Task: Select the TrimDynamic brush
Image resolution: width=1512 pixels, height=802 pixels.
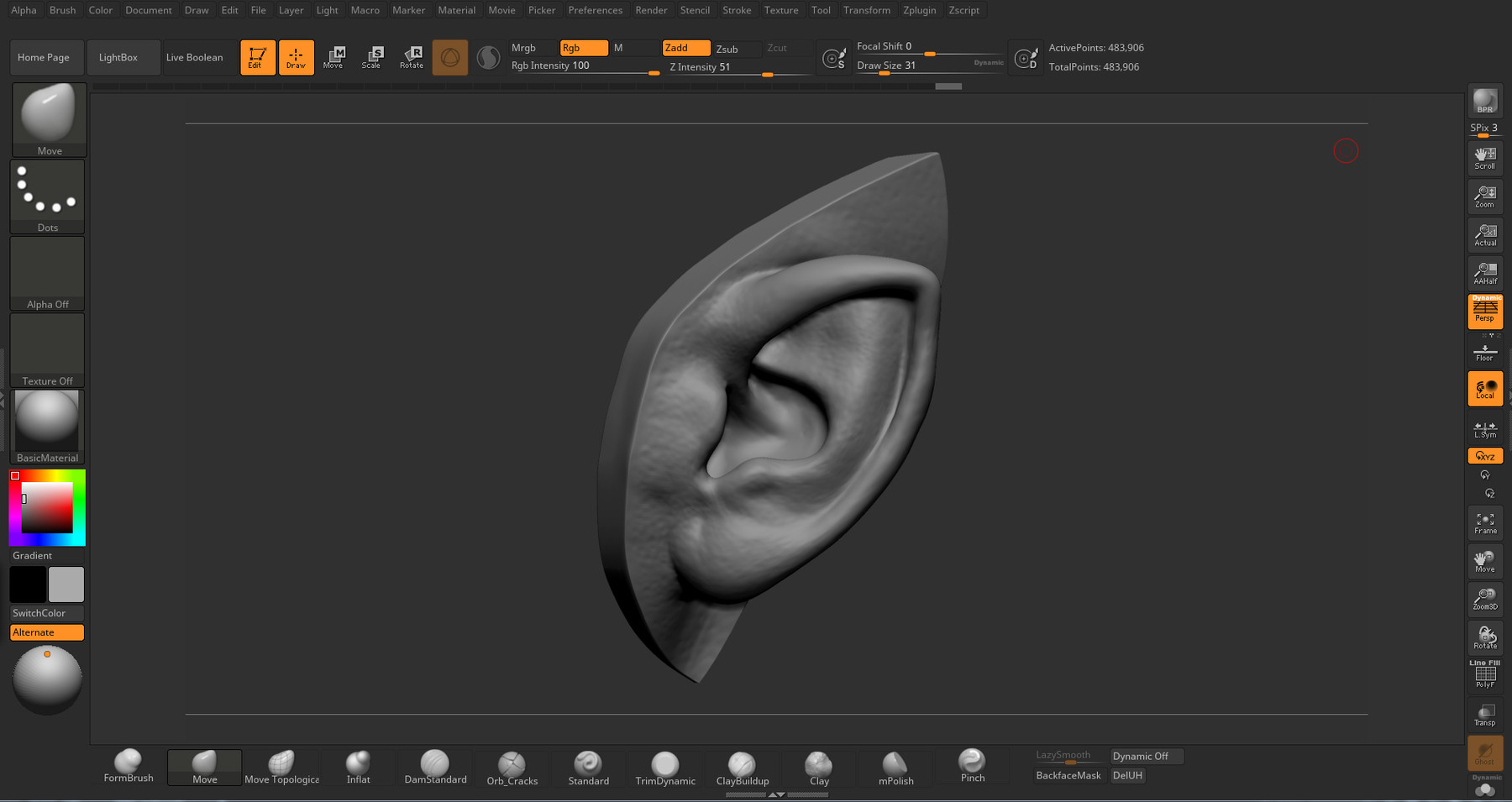Action: click(664, 764)
